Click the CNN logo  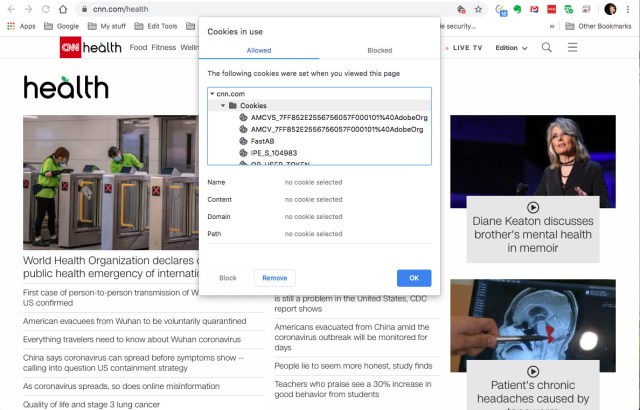coord(70,47)
